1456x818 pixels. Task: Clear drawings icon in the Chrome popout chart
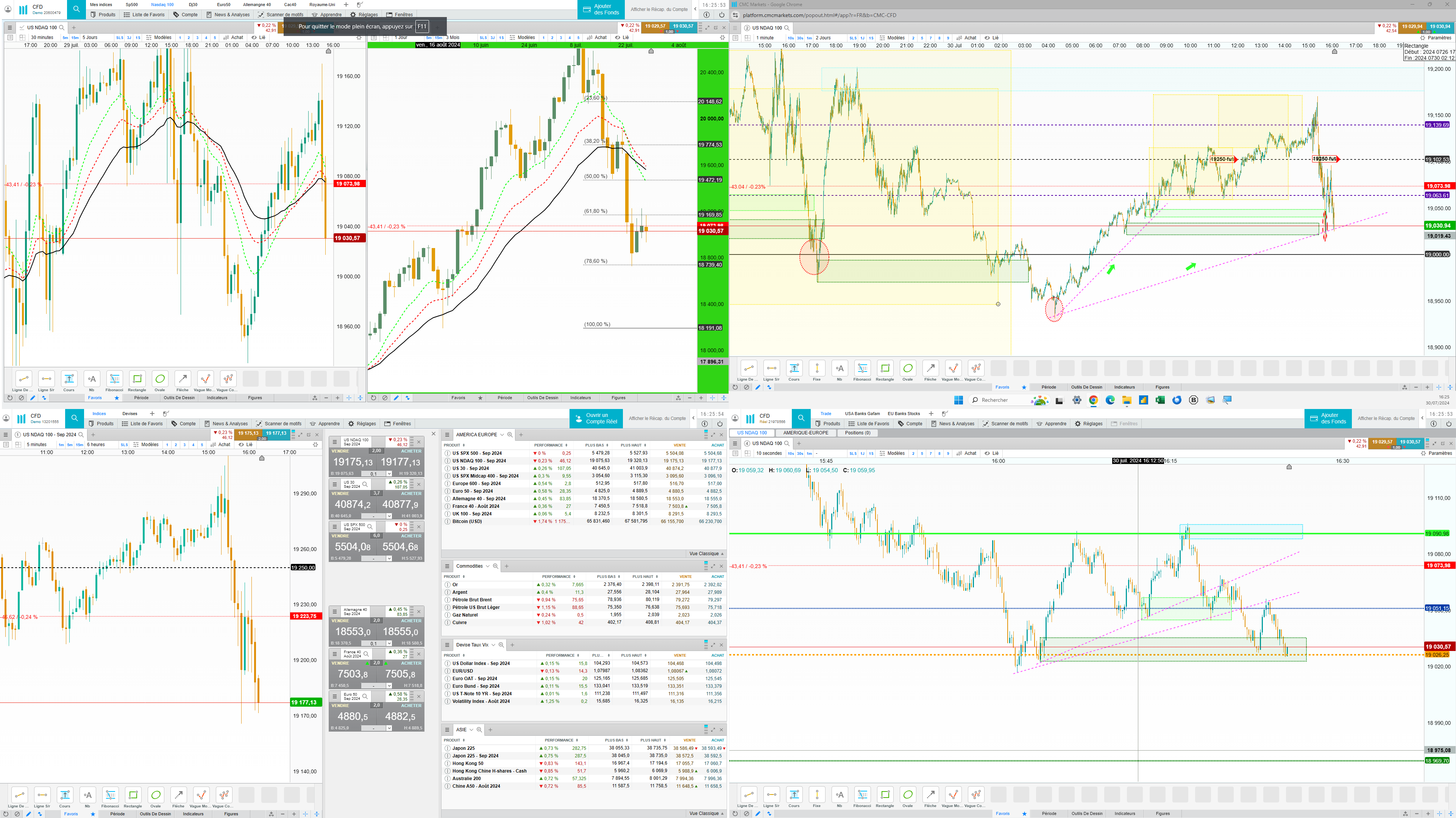pyautogui.click(x=747, y=387)
